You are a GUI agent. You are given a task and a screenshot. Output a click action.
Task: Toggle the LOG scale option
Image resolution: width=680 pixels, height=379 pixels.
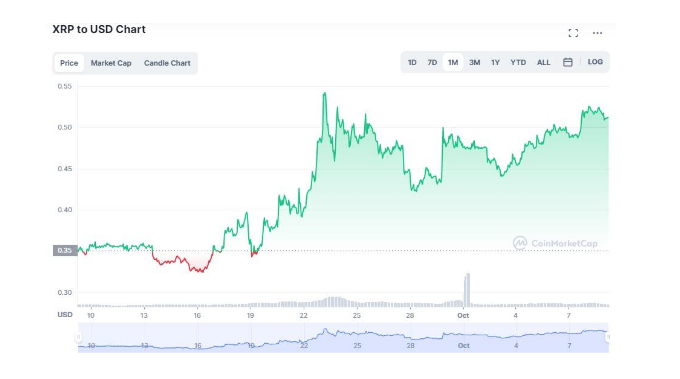[595, 62]
